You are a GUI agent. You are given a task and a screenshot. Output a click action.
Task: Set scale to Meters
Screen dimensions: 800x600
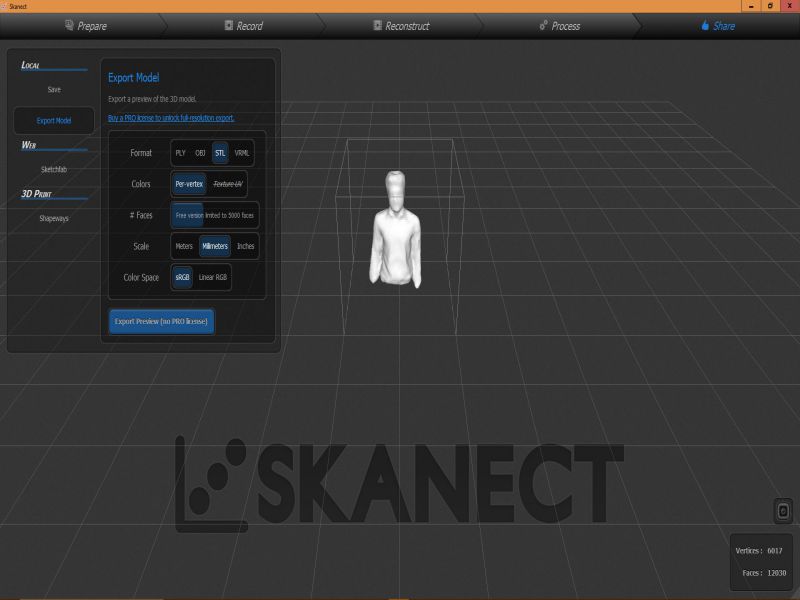tap(184, 246)
